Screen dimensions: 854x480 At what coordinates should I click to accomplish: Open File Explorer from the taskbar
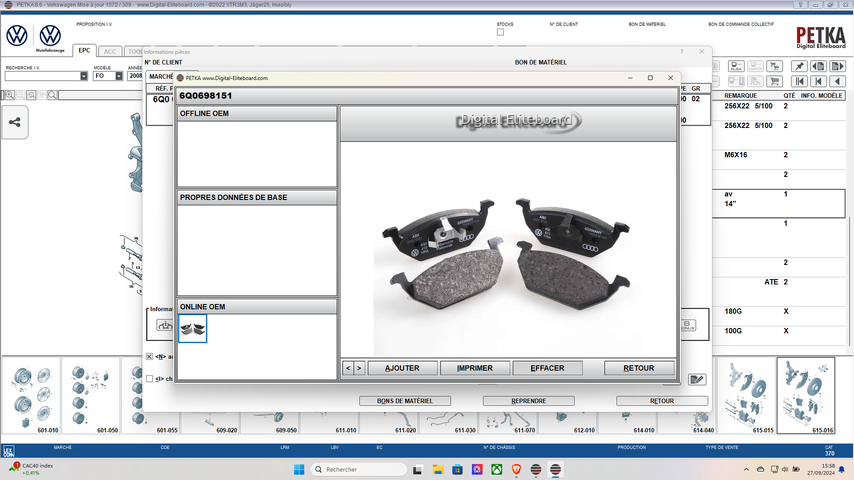click(438, 469)
